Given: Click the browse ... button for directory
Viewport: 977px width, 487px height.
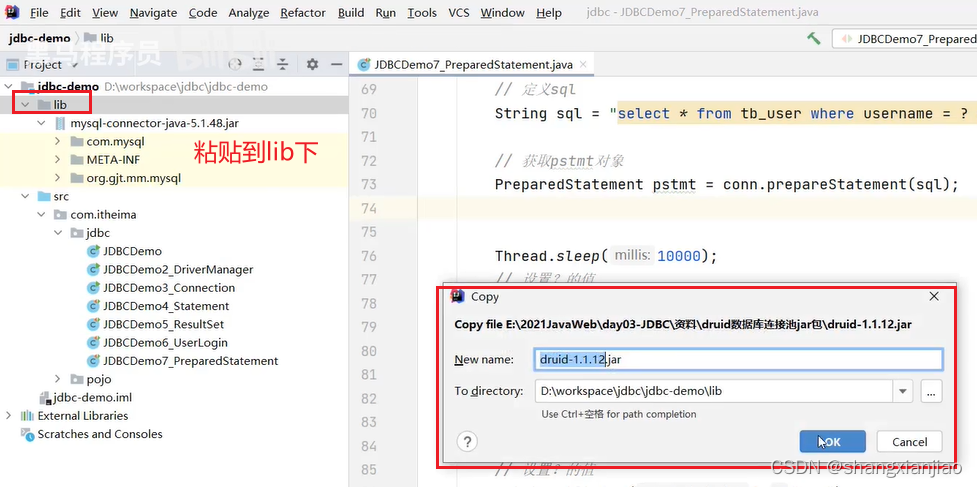Looking at the screenshot, I should [931, 392].
